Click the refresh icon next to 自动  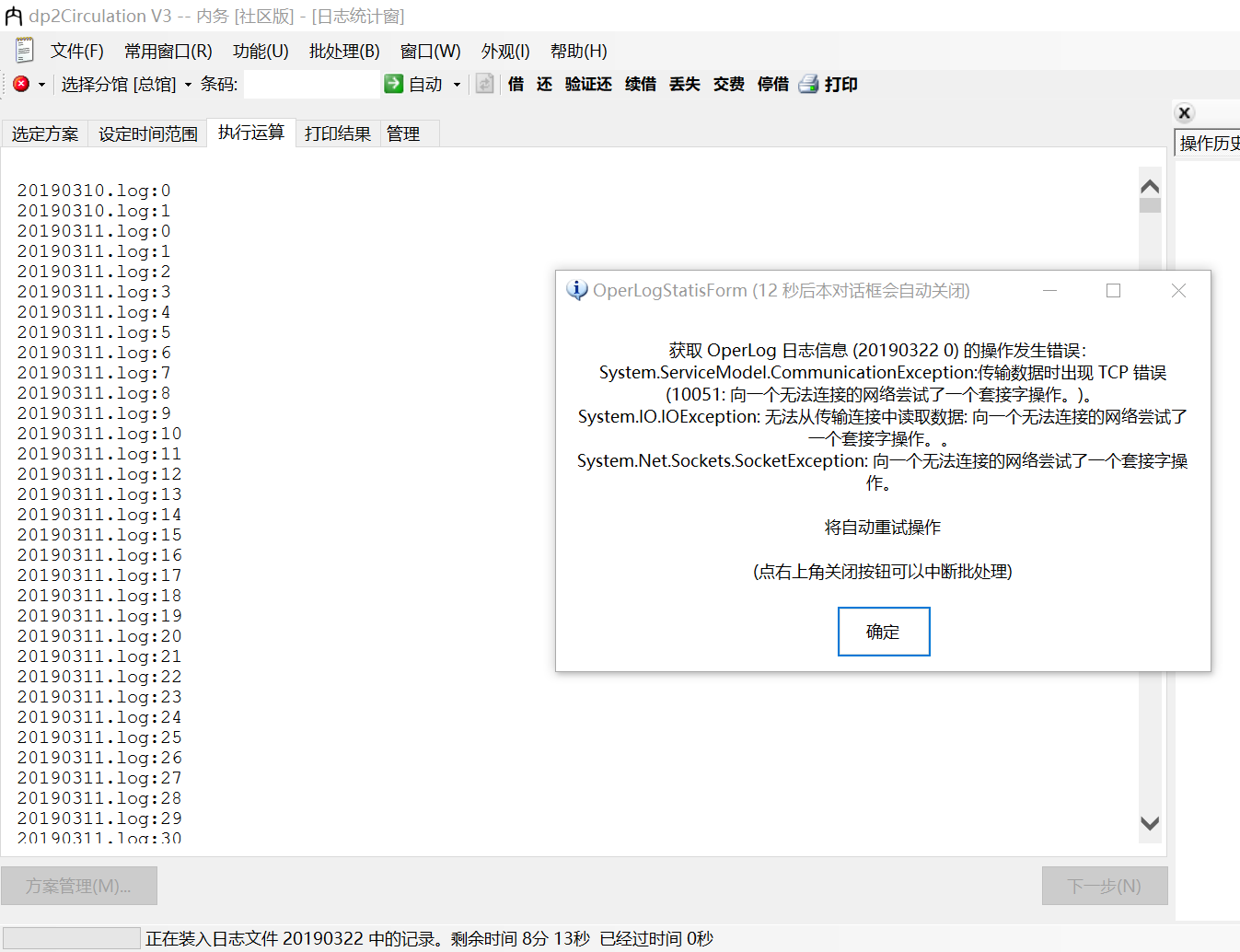[x=485, y=84]
